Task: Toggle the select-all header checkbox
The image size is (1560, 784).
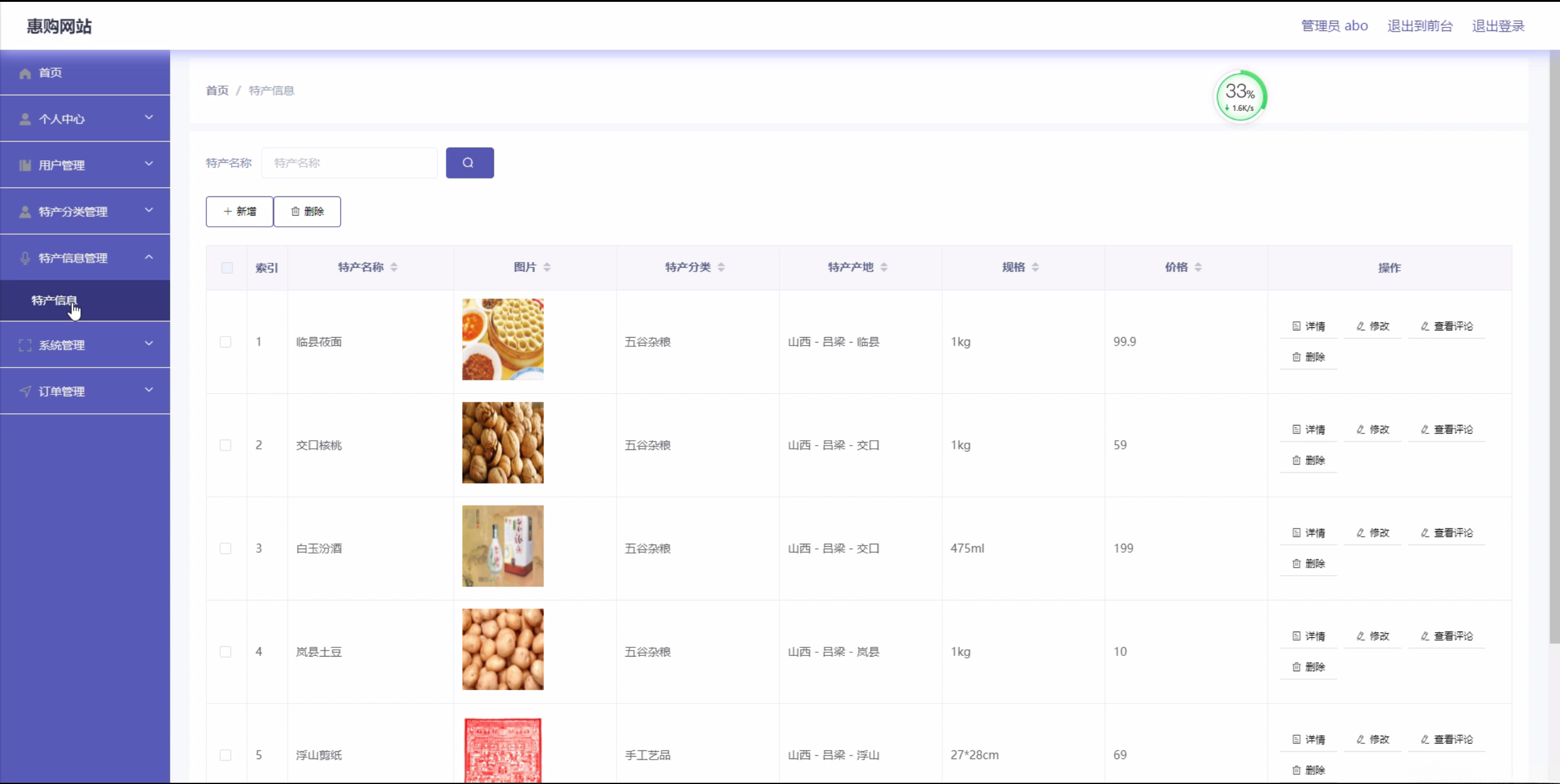Action: 227,268
